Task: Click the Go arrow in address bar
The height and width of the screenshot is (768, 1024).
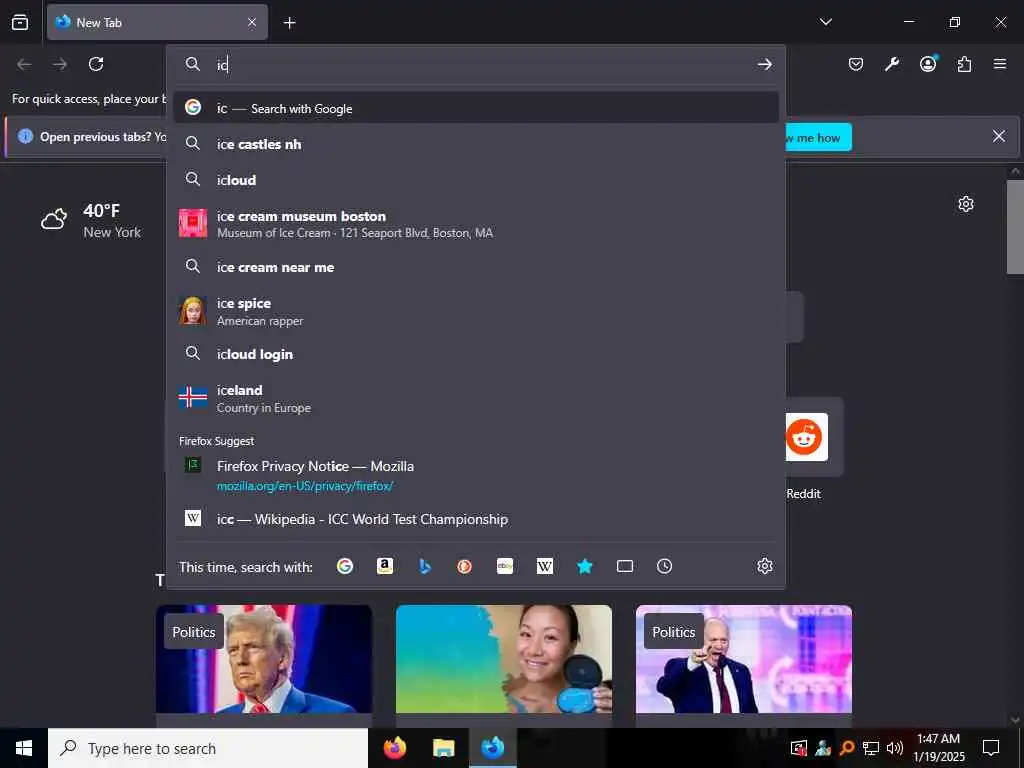Action: click(x=764, y=64)
